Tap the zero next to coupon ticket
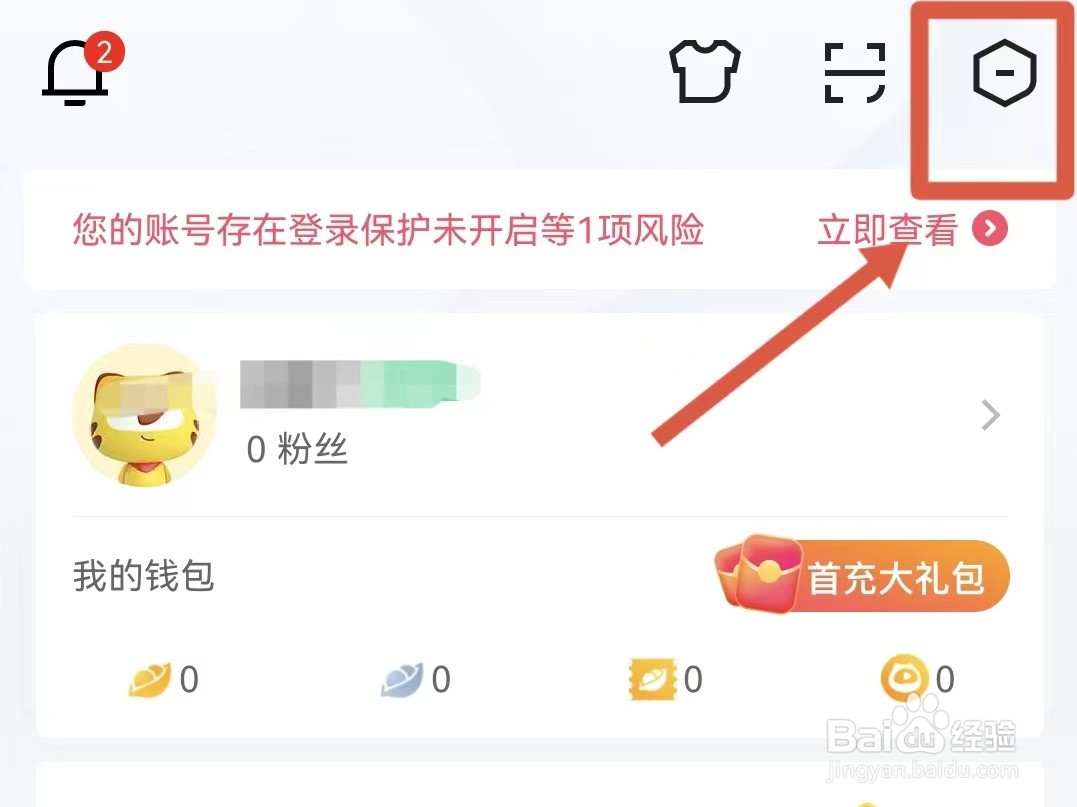 tap(693, 680)
